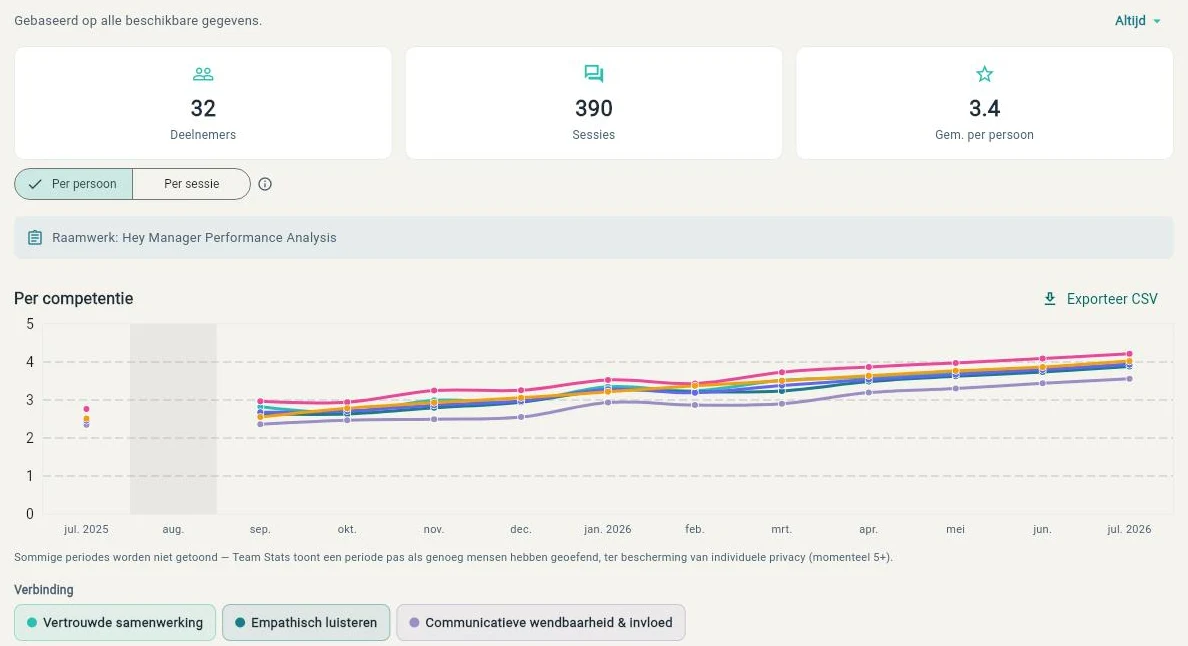Click the pink data point at jan. 2026
This screenshot has width=1188, height=646.
click(608, 380)
